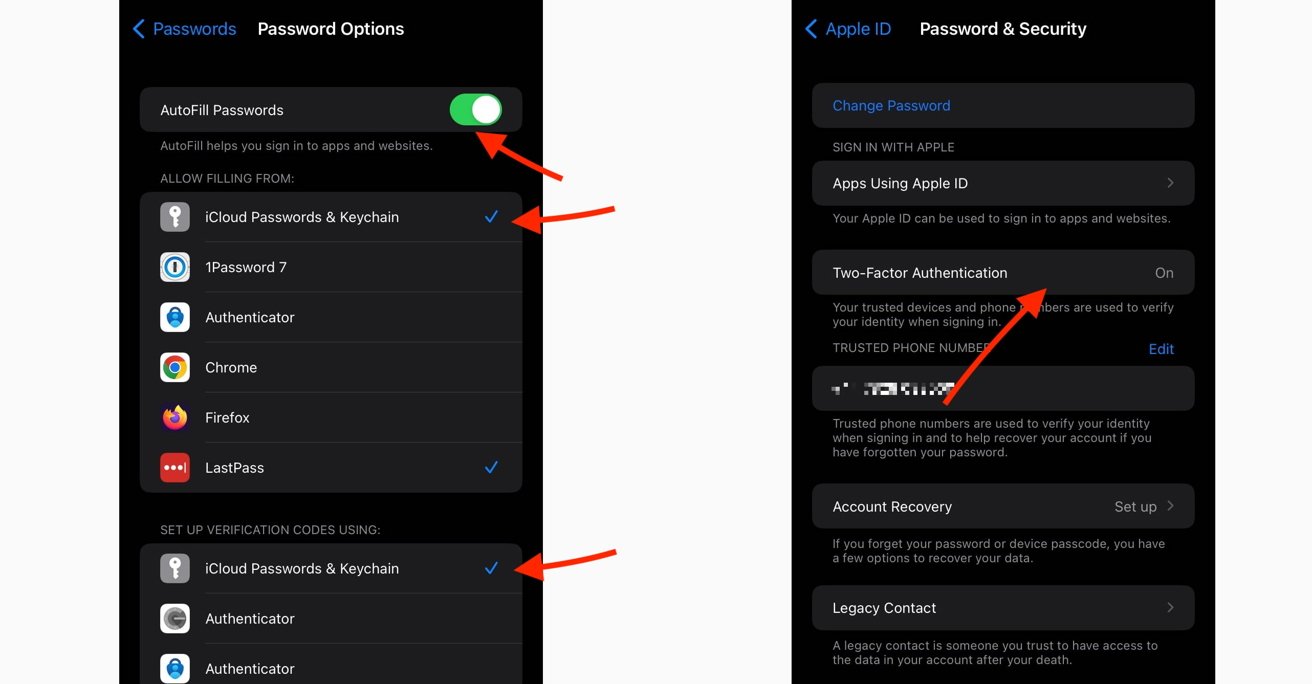1312x684 pixels.
Task: Tap the iCloud Keychain icon under verification codes
Action: (x=175, y=568)
